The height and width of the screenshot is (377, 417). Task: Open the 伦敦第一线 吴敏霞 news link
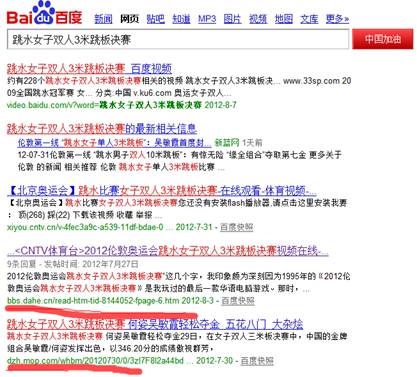pyautogui.click(x=114, y=143)
